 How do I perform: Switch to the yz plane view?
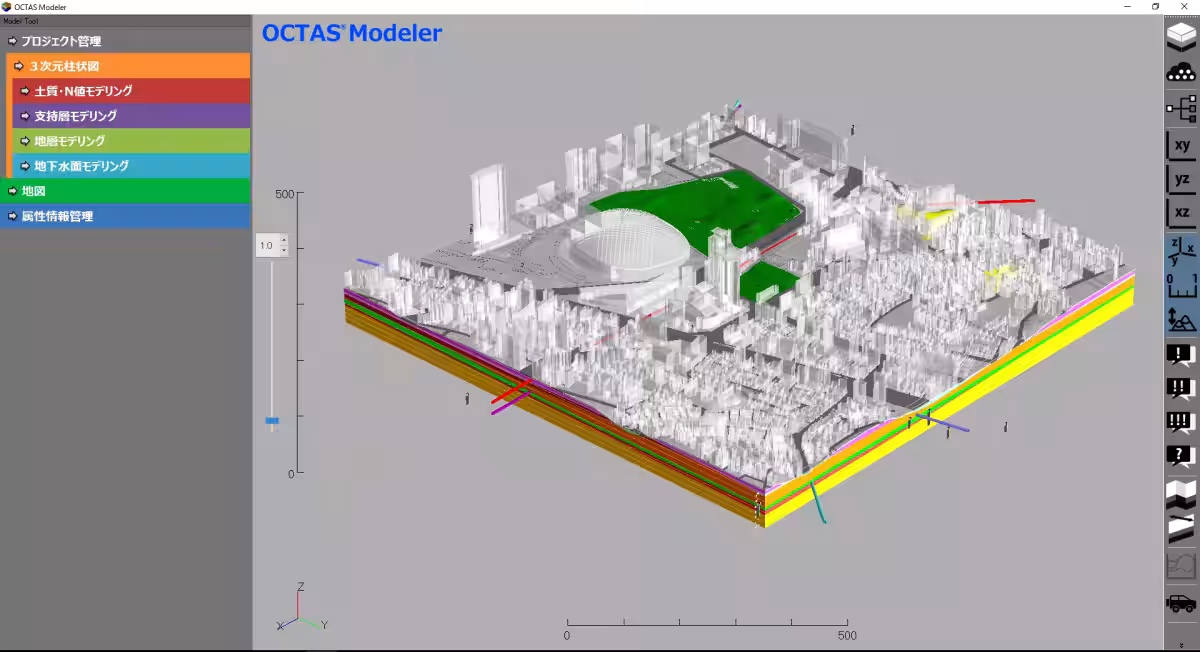[x=1181, y=180]
